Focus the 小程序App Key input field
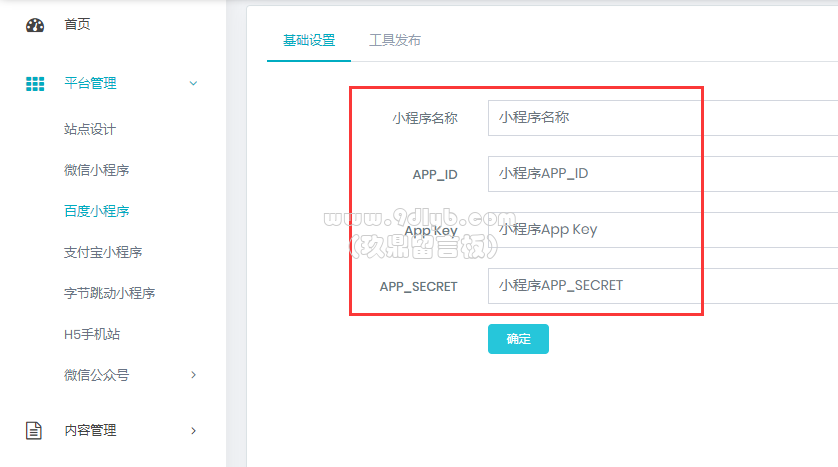This screenshot has height=467, width=838. pyautogui.click(x=663, y=230)
